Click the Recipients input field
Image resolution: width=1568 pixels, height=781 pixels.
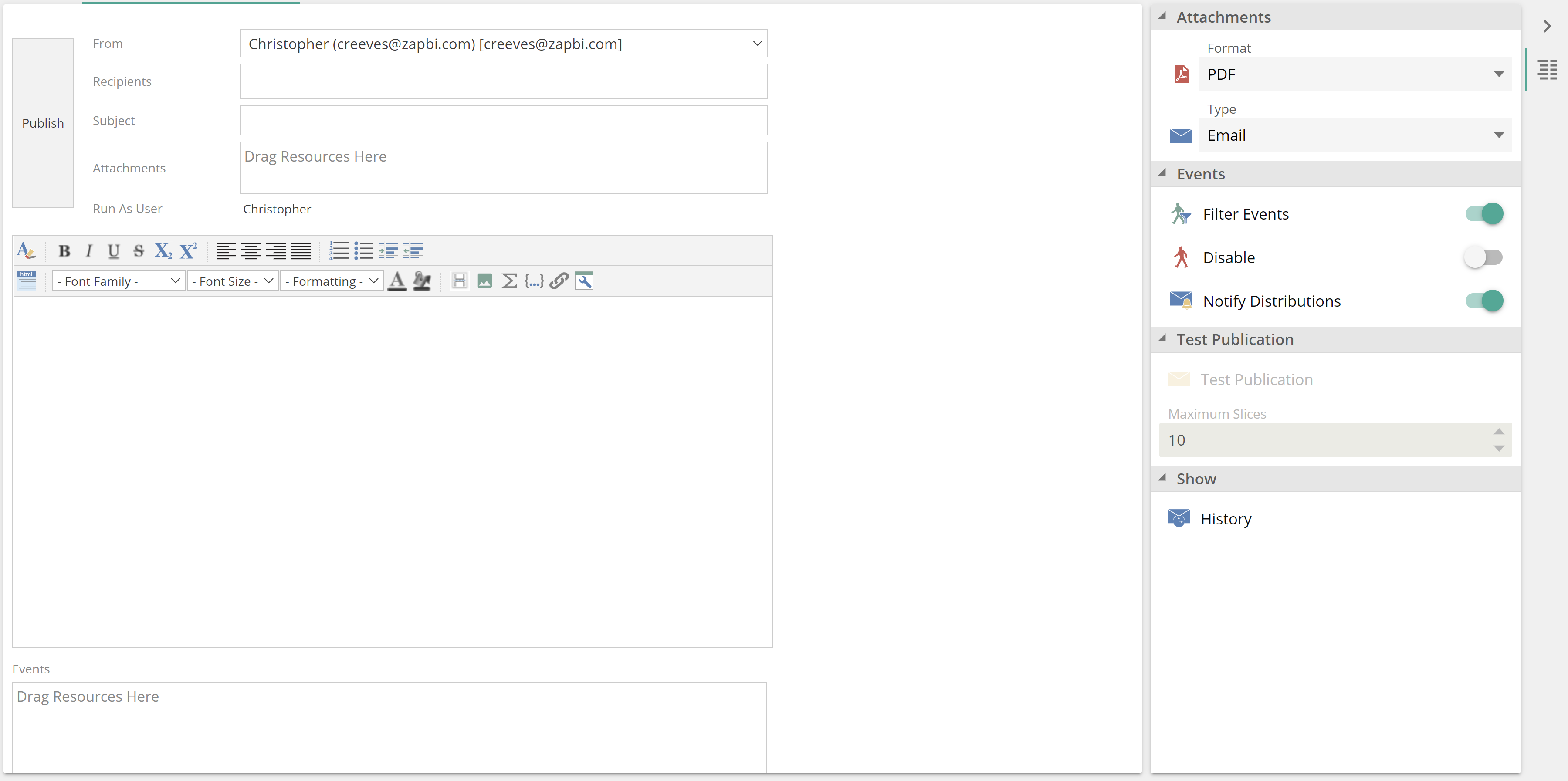(504, 82)
